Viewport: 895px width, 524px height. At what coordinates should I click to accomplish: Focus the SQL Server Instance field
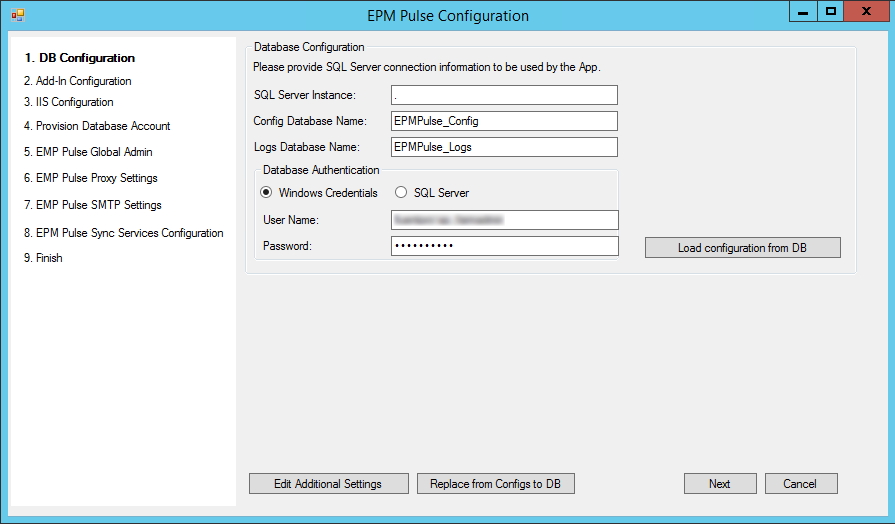(x=504, y=95)
